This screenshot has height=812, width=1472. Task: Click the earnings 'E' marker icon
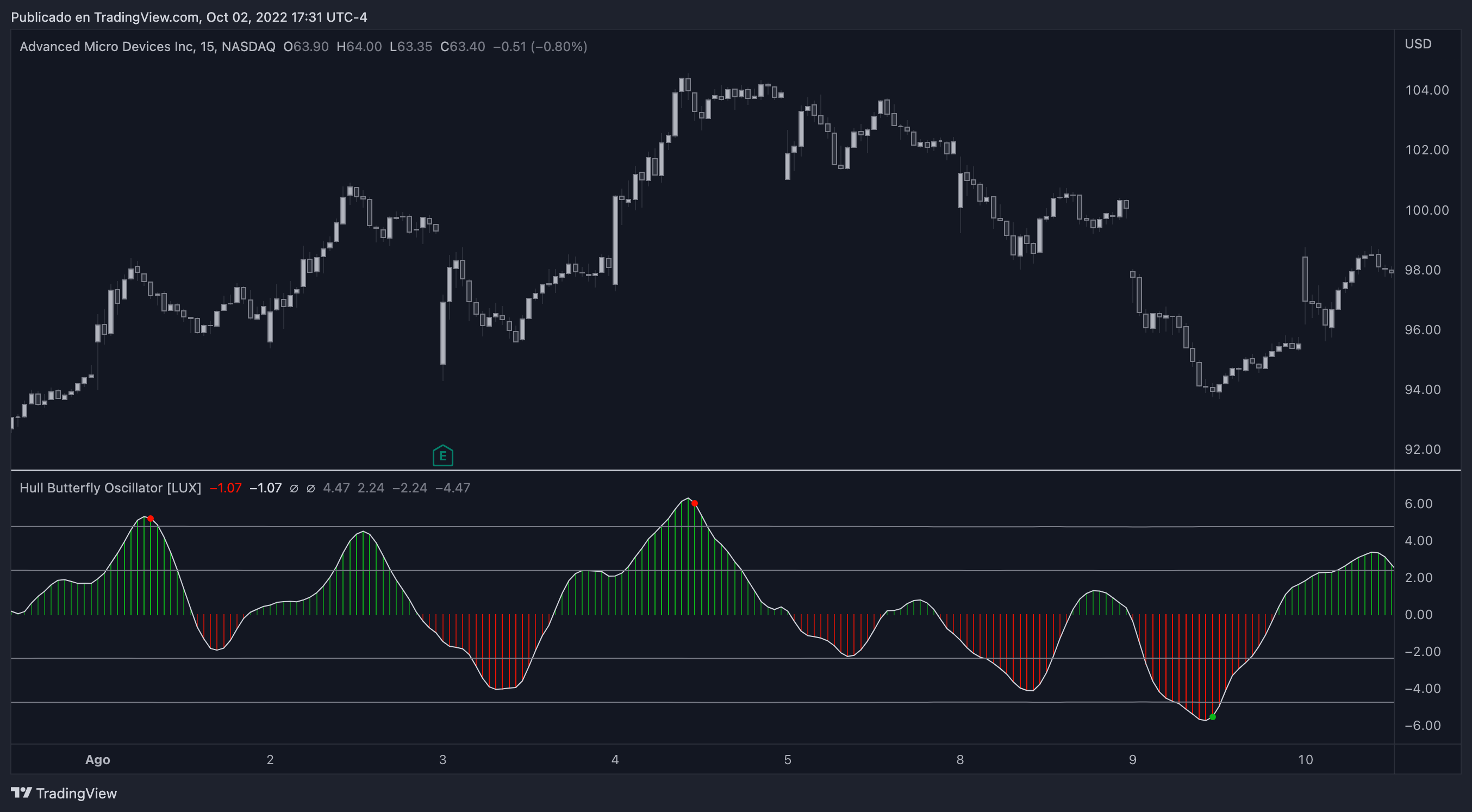(x=443, y=455)
